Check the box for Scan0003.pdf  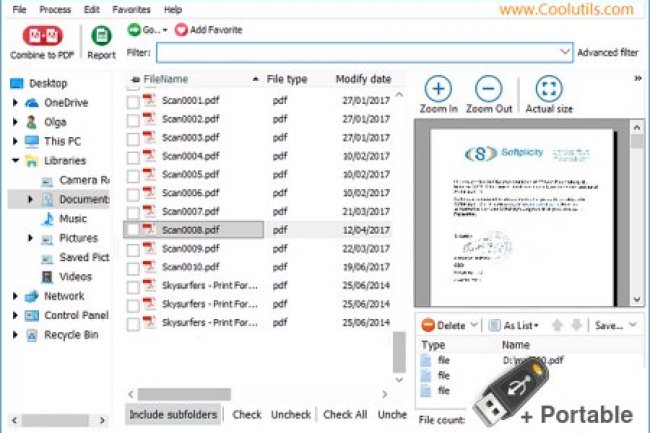pyautogui.click(x=133, y=139)
